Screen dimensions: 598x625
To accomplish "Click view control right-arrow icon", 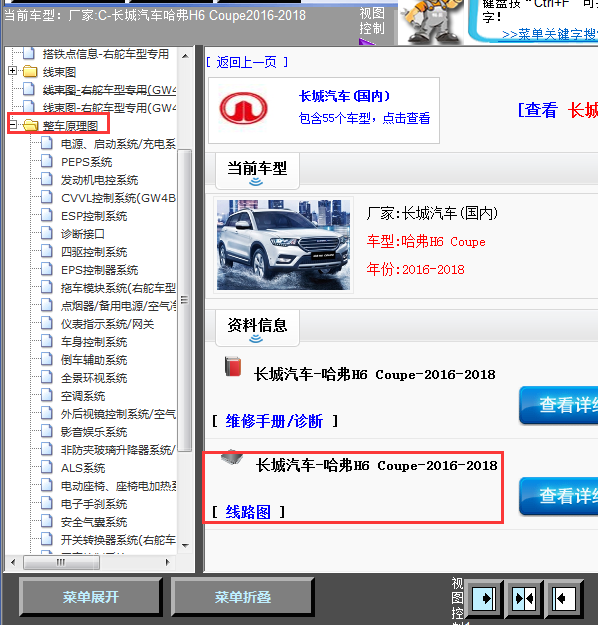I will click(x=484, y=598).
